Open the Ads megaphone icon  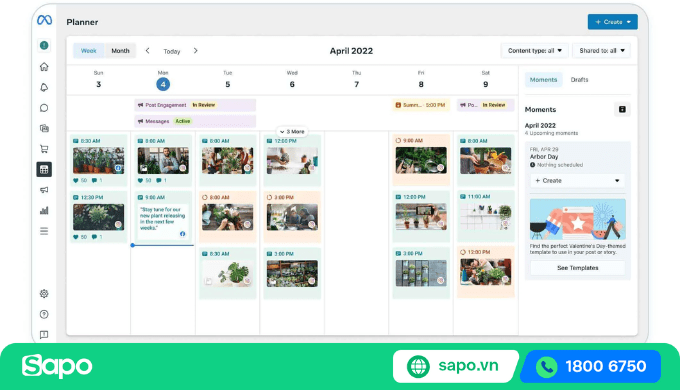coord(44,190)
